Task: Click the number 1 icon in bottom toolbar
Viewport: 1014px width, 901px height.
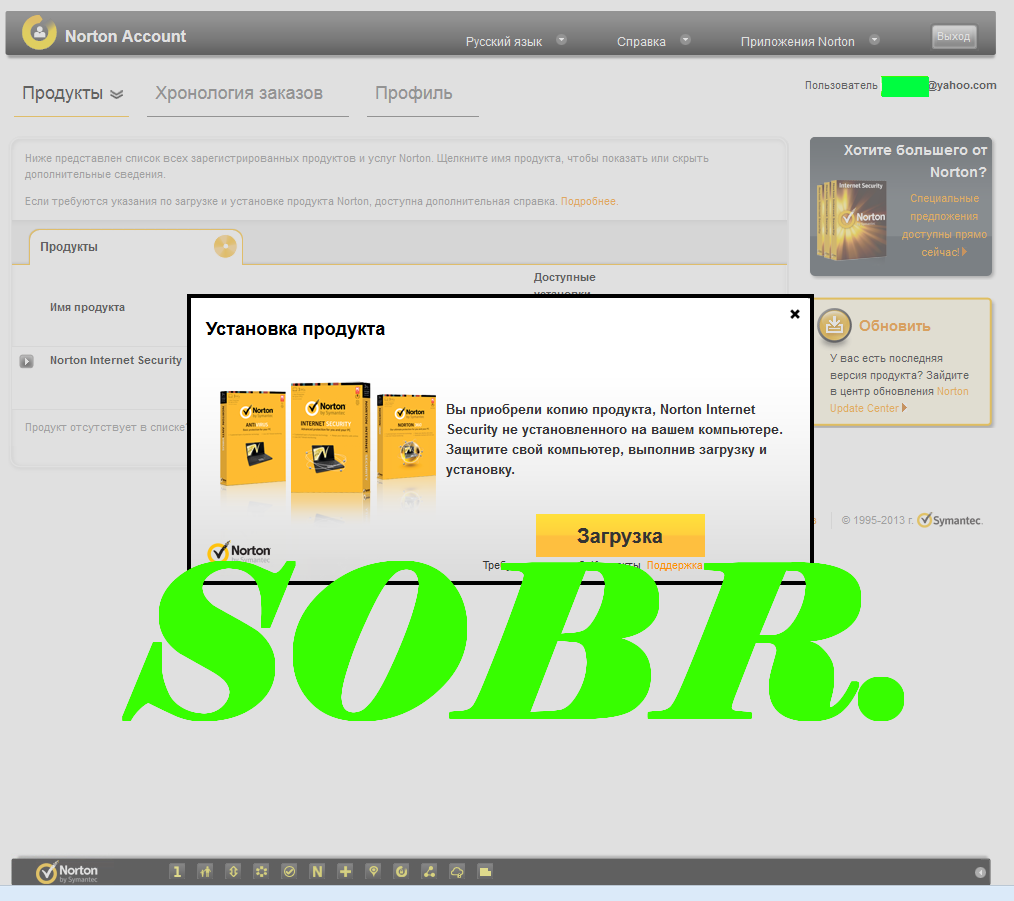Action: pyautogui.click(x=177, y=871)
